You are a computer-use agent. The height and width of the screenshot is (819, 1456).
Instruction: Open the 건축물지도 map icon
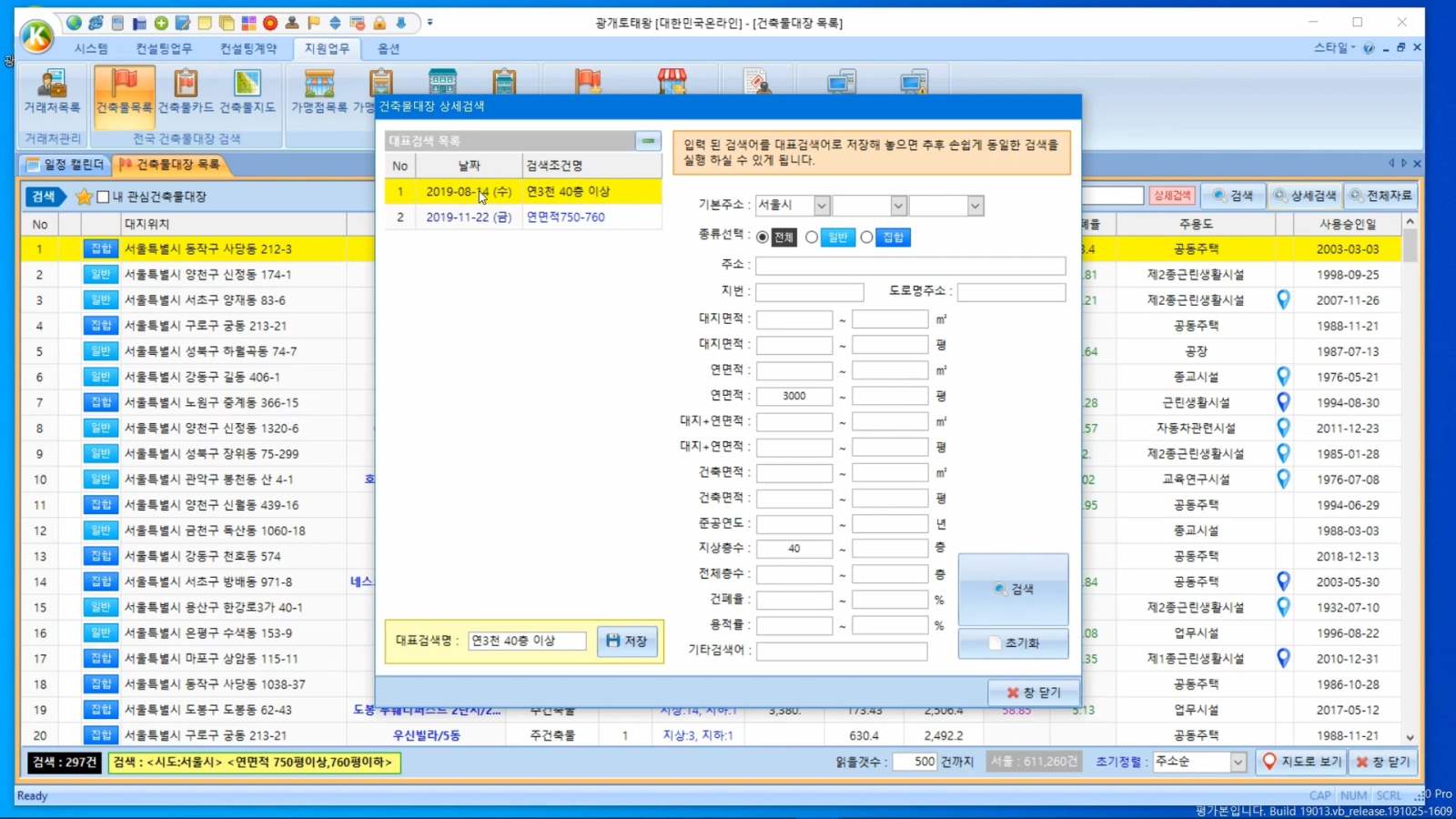coord(247,91)
